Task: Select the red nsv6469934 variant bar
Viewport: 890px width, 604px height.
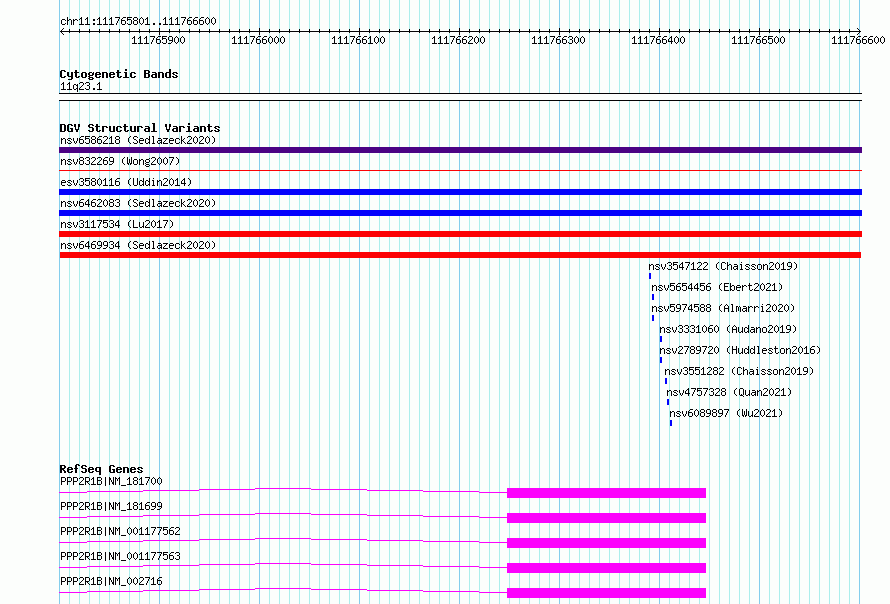Action: tap(460, 255)
